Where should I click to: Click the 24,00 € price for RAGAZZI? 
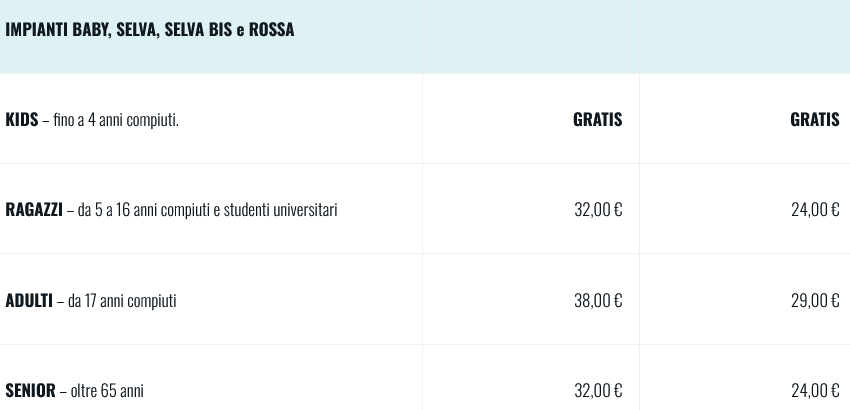815,210
